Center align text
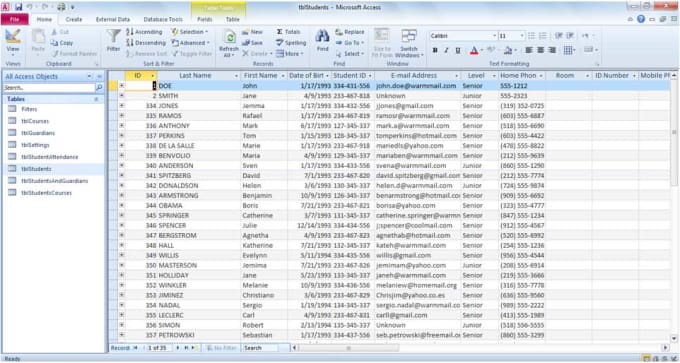This screenshot has height=363, width=680. point(540,50)
